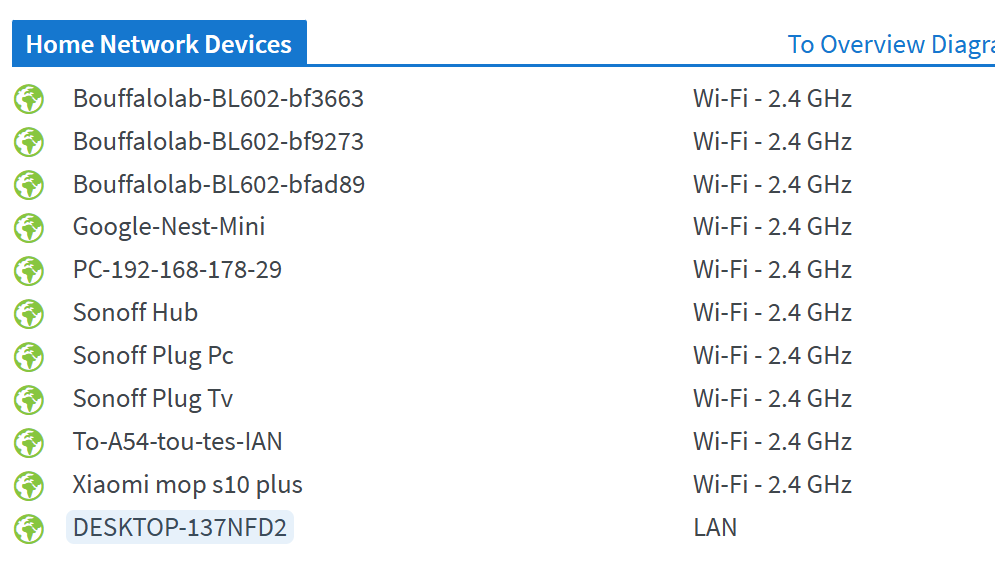This screenshot has height=566, width=995.
Task: Click the Xiaomi mop s10 plus globe icon
Action: [x=29, y=486]
